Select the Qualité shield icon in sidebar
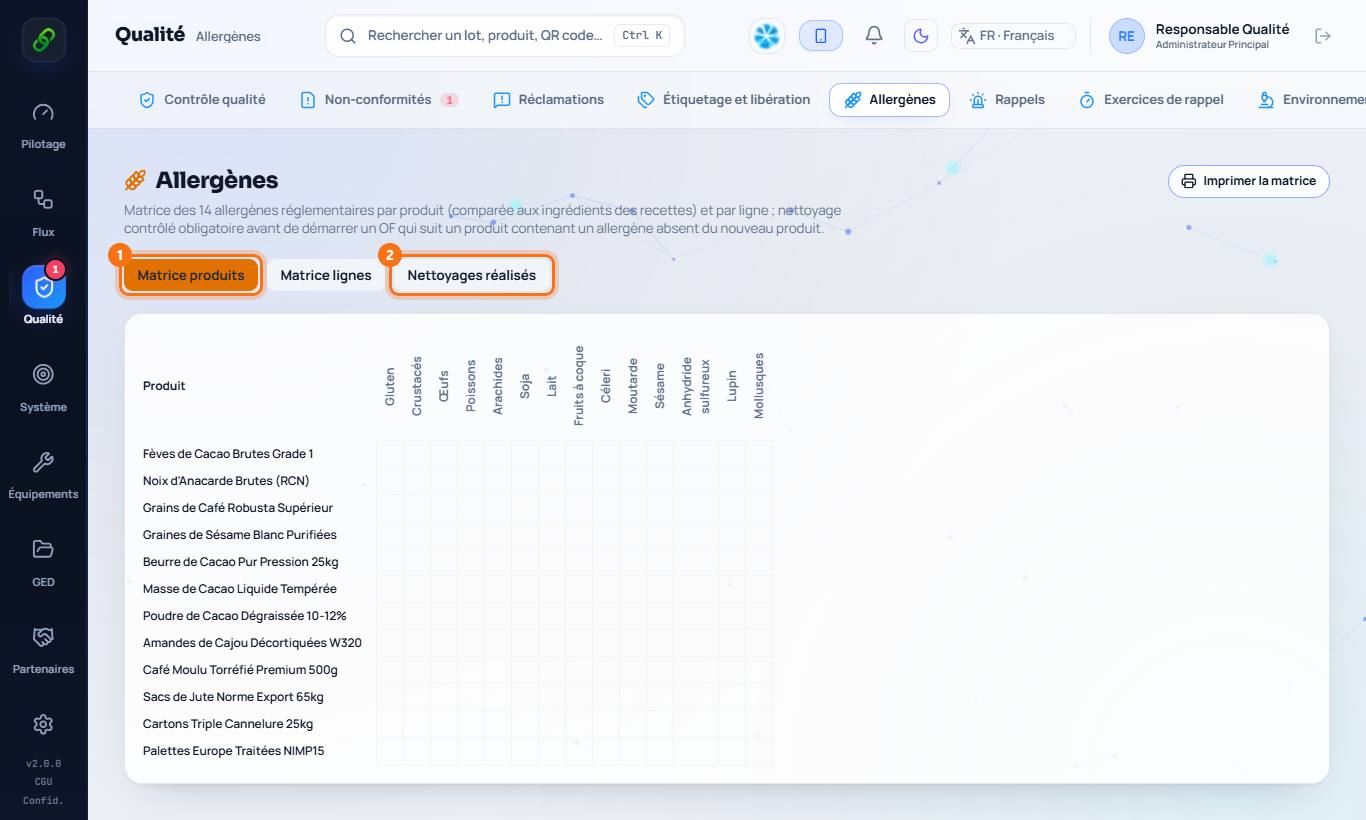This screenshot has width=1366, height=820. pyautogui.click(x=43, y=287)
